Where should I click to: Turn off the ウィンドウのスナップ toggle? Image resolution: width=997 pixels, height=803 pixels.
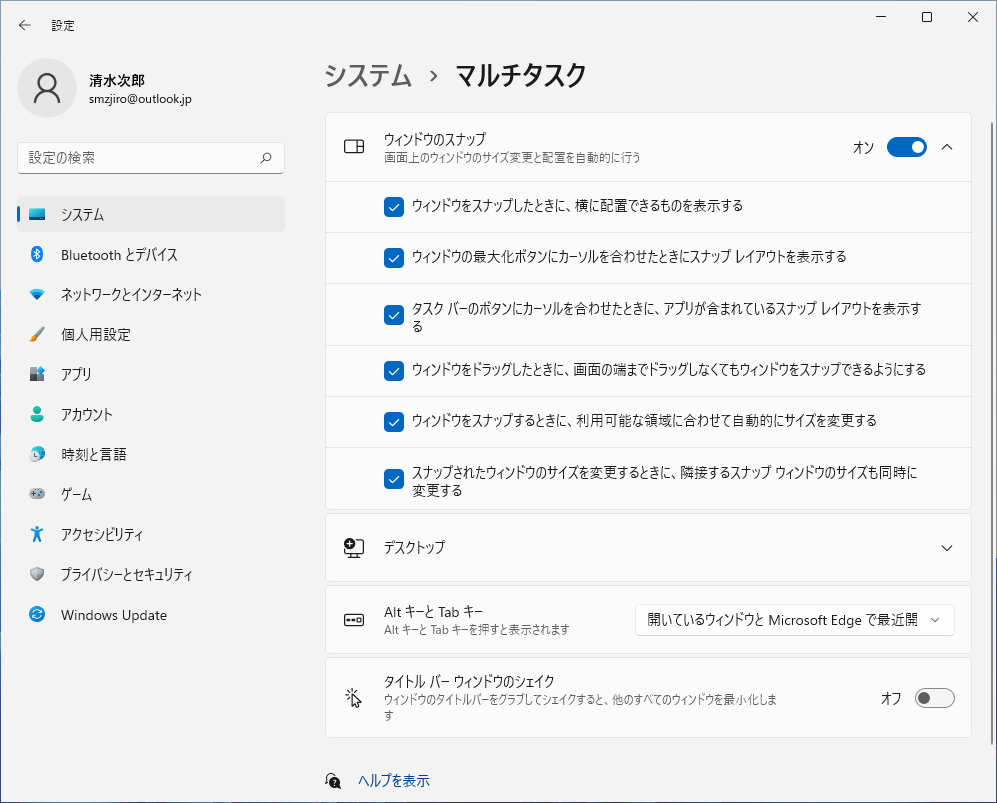point(906,147)
